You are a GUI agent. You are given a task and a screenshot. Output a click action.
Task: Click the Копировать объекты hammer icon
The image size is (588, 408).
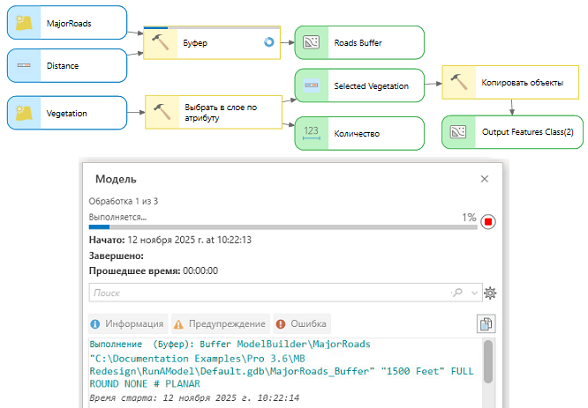pos(459,82)
